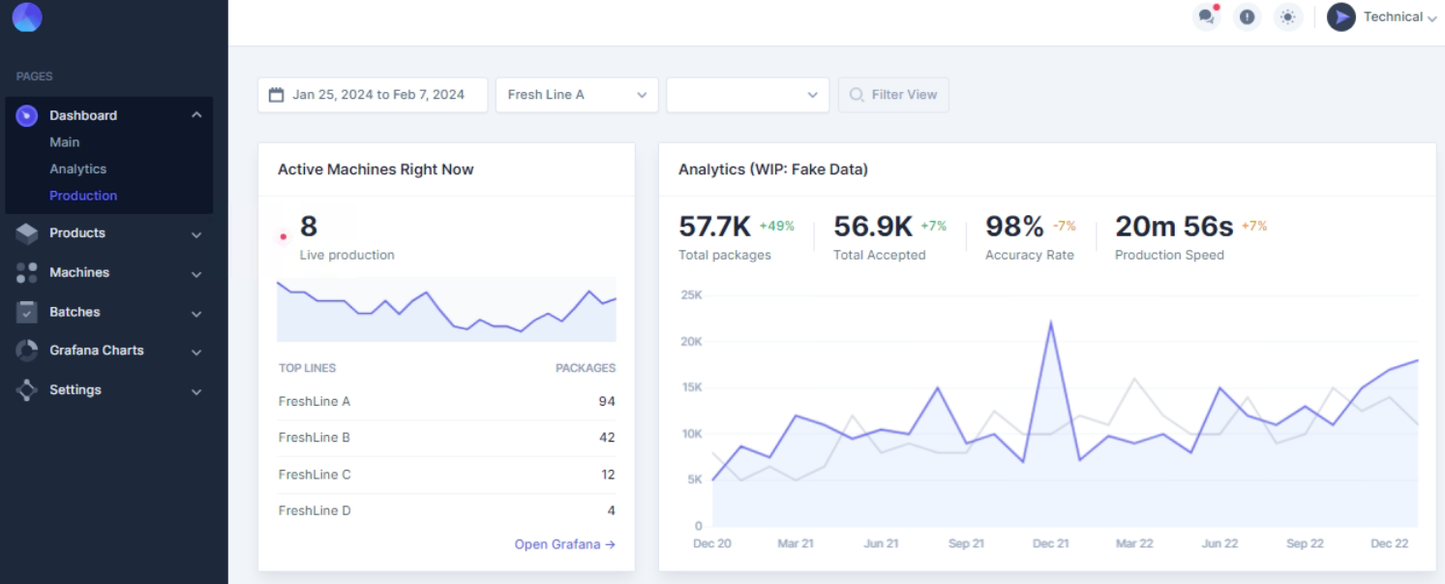Click the Settings sidebar icon

click(27, 390)
